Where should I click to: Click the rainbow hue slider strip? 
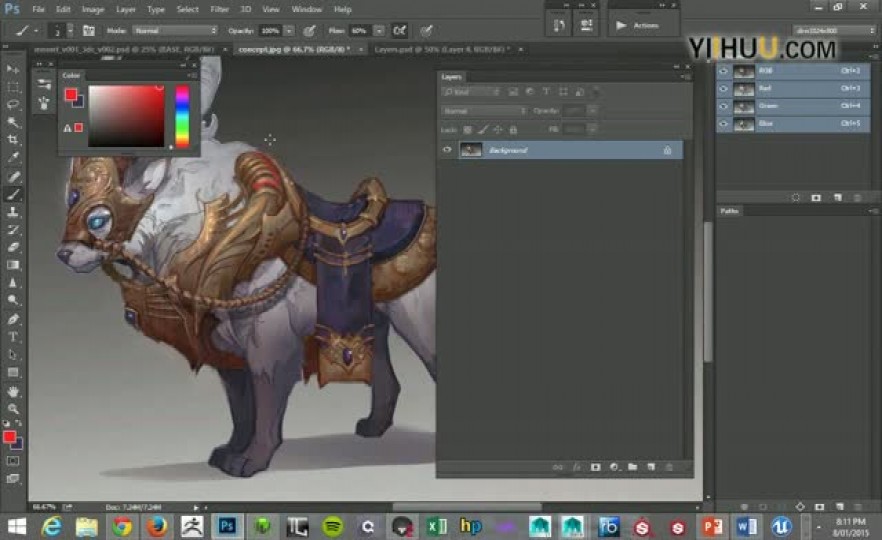[182, 116]
